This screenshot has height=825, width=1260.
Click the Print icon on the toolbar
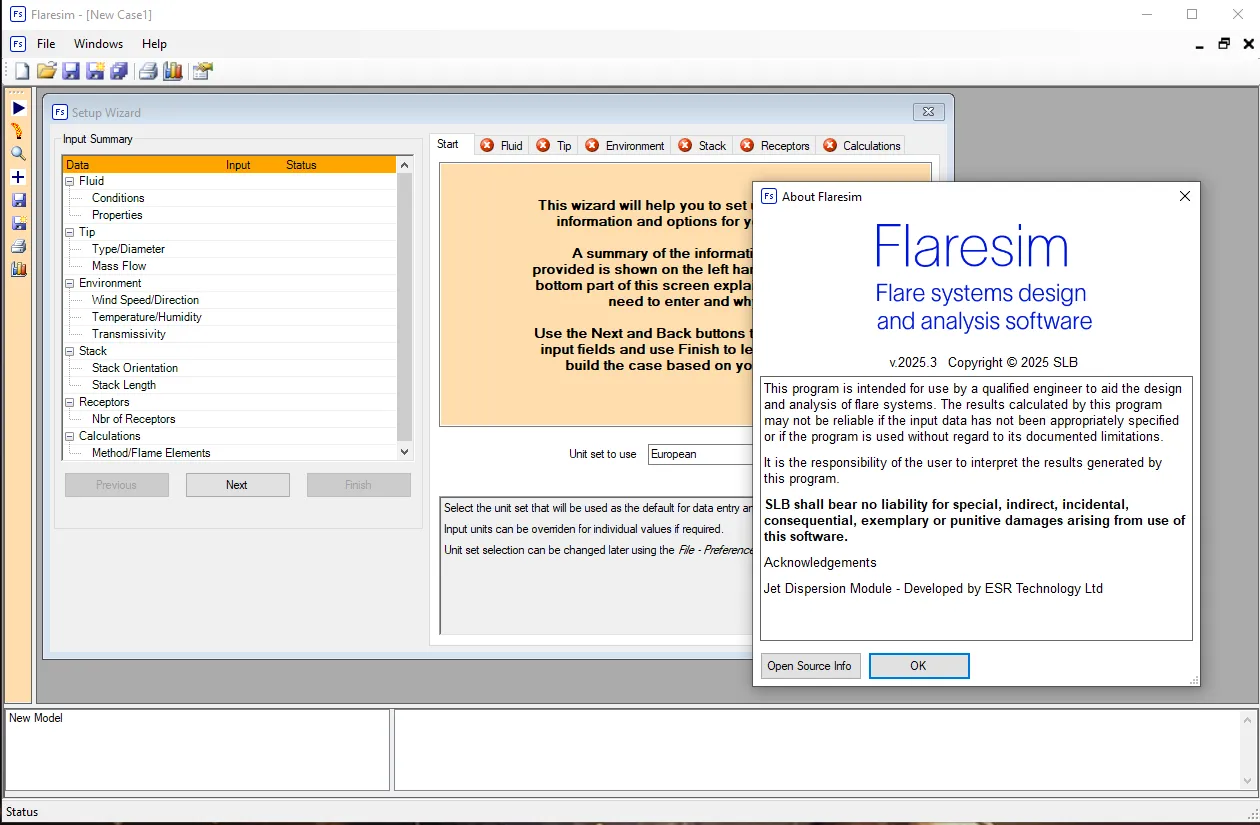(x=147, y=71)
